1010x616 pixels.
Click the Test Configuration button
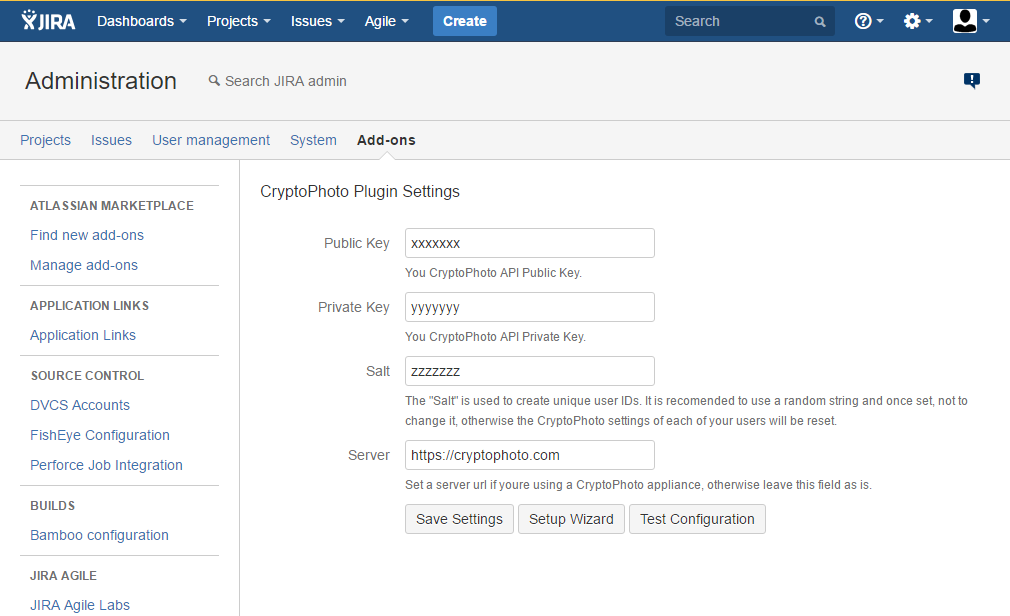[697, 519]
